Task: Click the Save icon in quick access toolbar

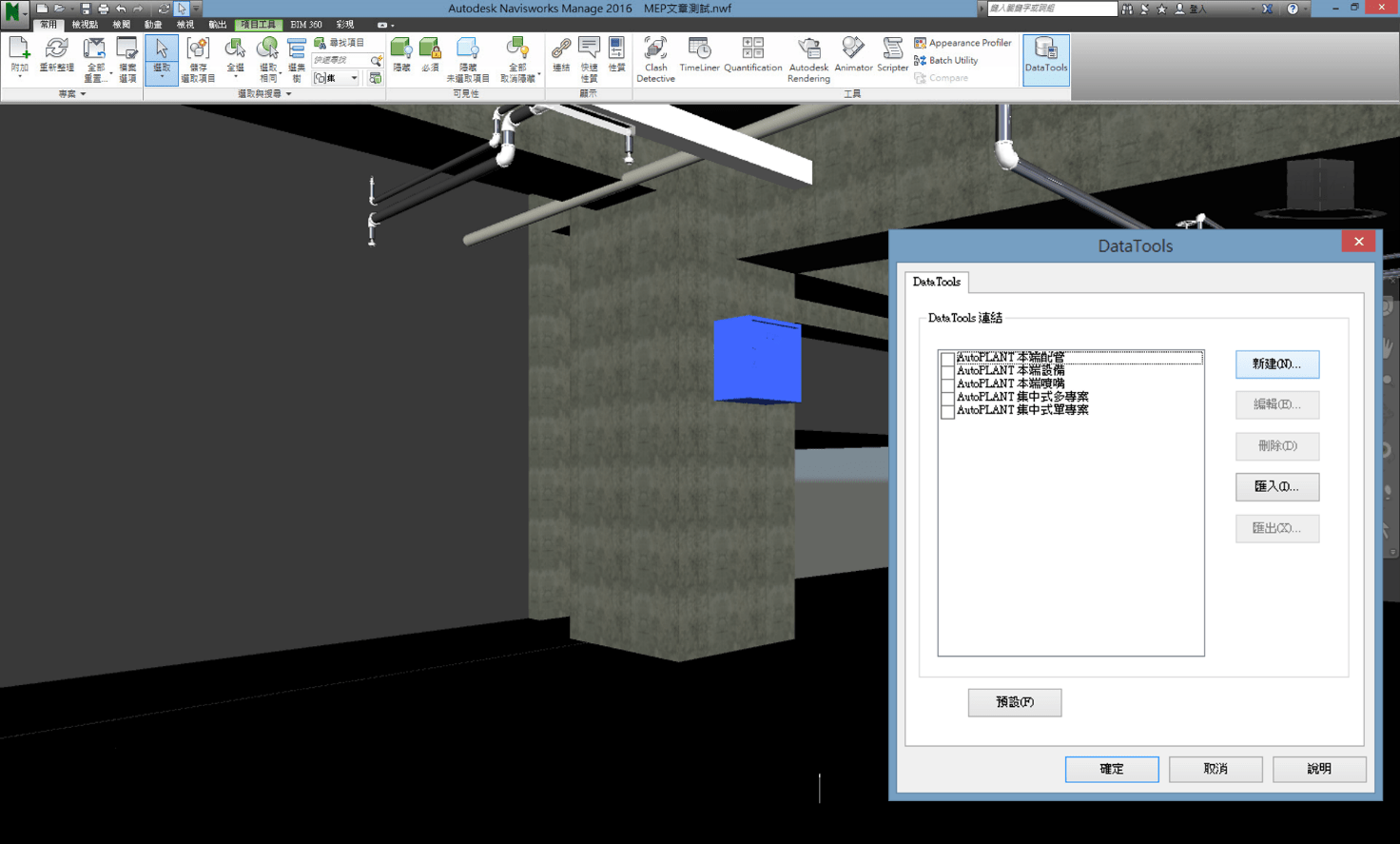Action: point(86,9)
